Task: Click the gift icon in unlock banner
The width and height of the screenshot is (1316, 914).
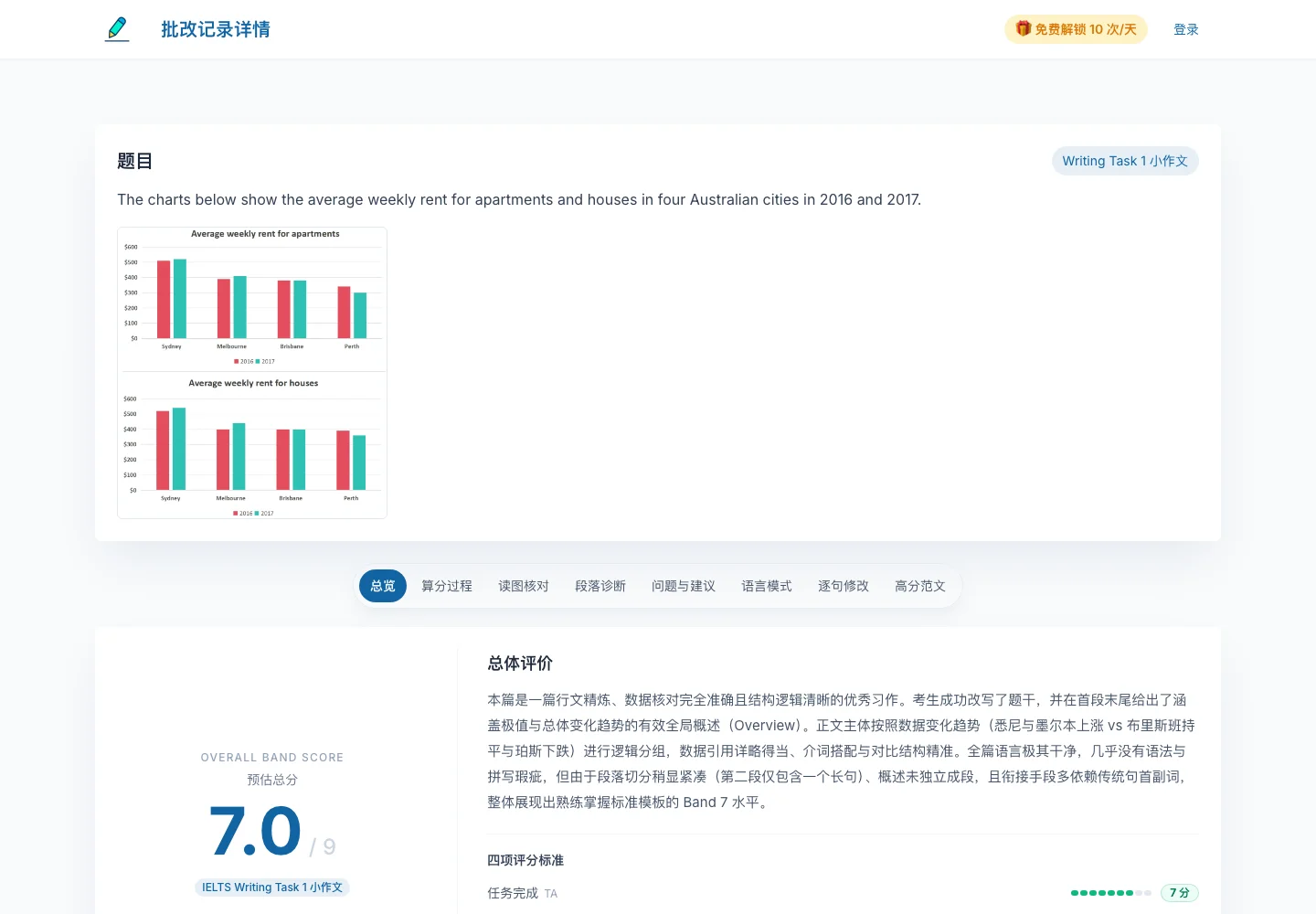Action: [1023, 29]
